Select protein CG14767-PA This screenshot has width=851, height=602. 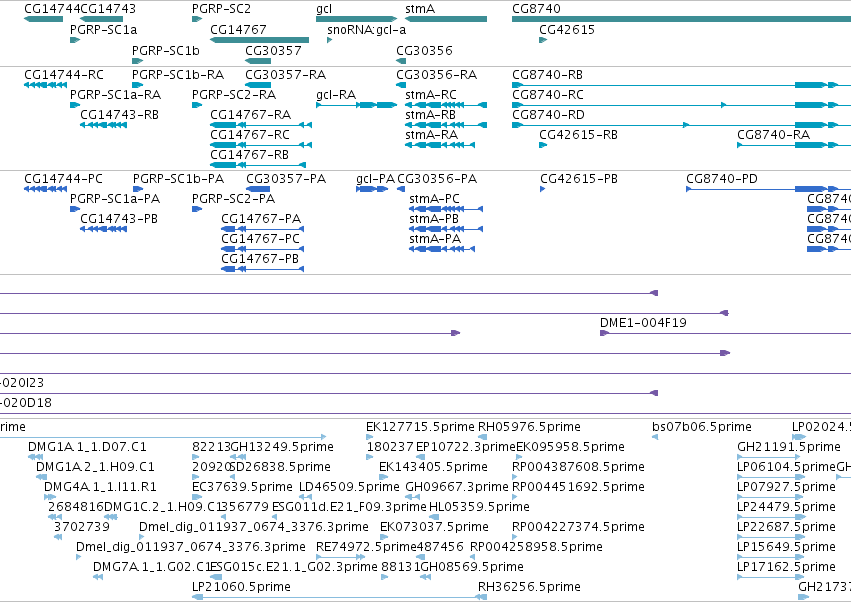[263, 229]
